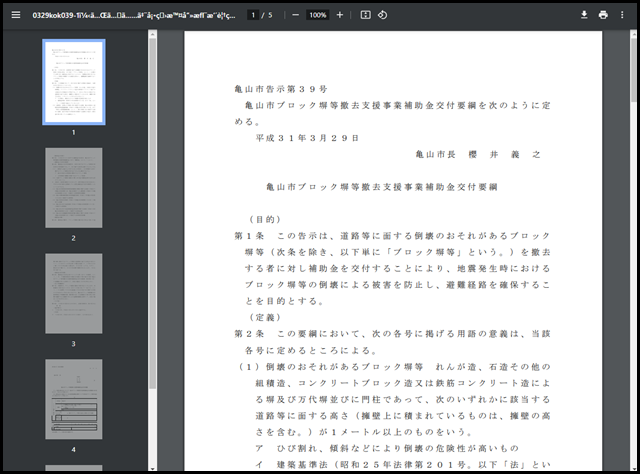Viewport: 640px width, 474px height.
Task: Open the more actions menu
Action: (625, 15)
